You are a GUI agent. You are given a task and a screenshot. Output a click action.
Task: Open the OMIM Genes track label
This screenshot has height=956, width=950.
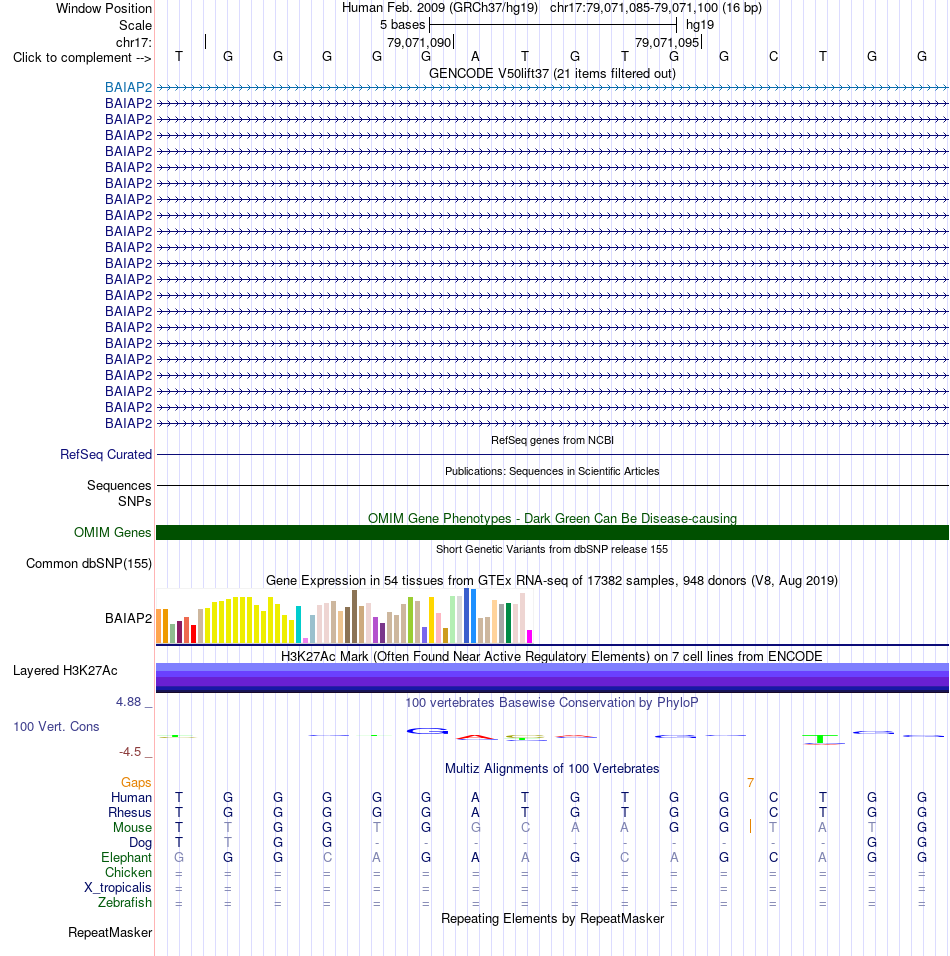112,532
